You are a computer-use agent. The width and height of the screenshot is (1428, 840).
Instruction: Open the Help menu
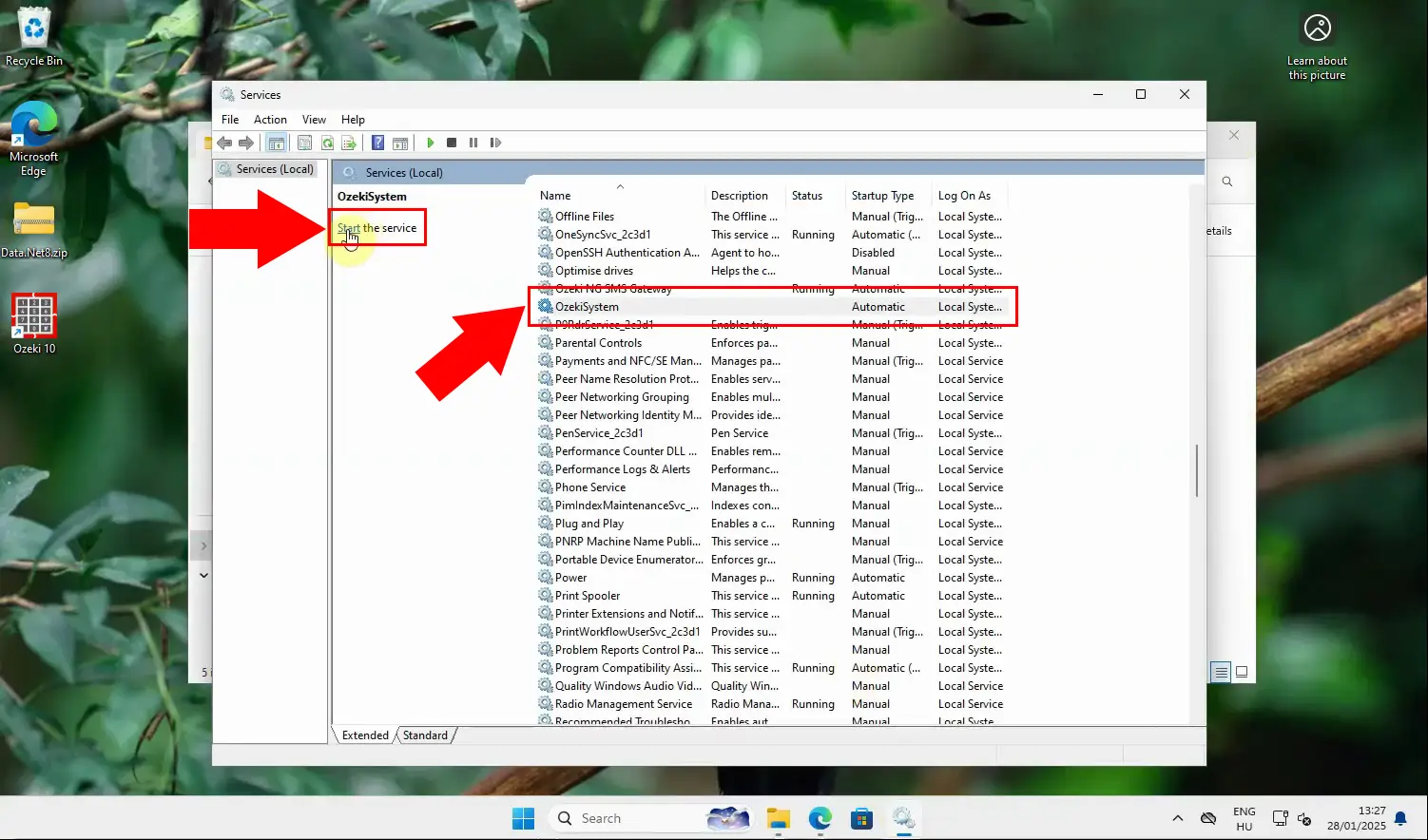pyautogui.click(x=353, y=120)
